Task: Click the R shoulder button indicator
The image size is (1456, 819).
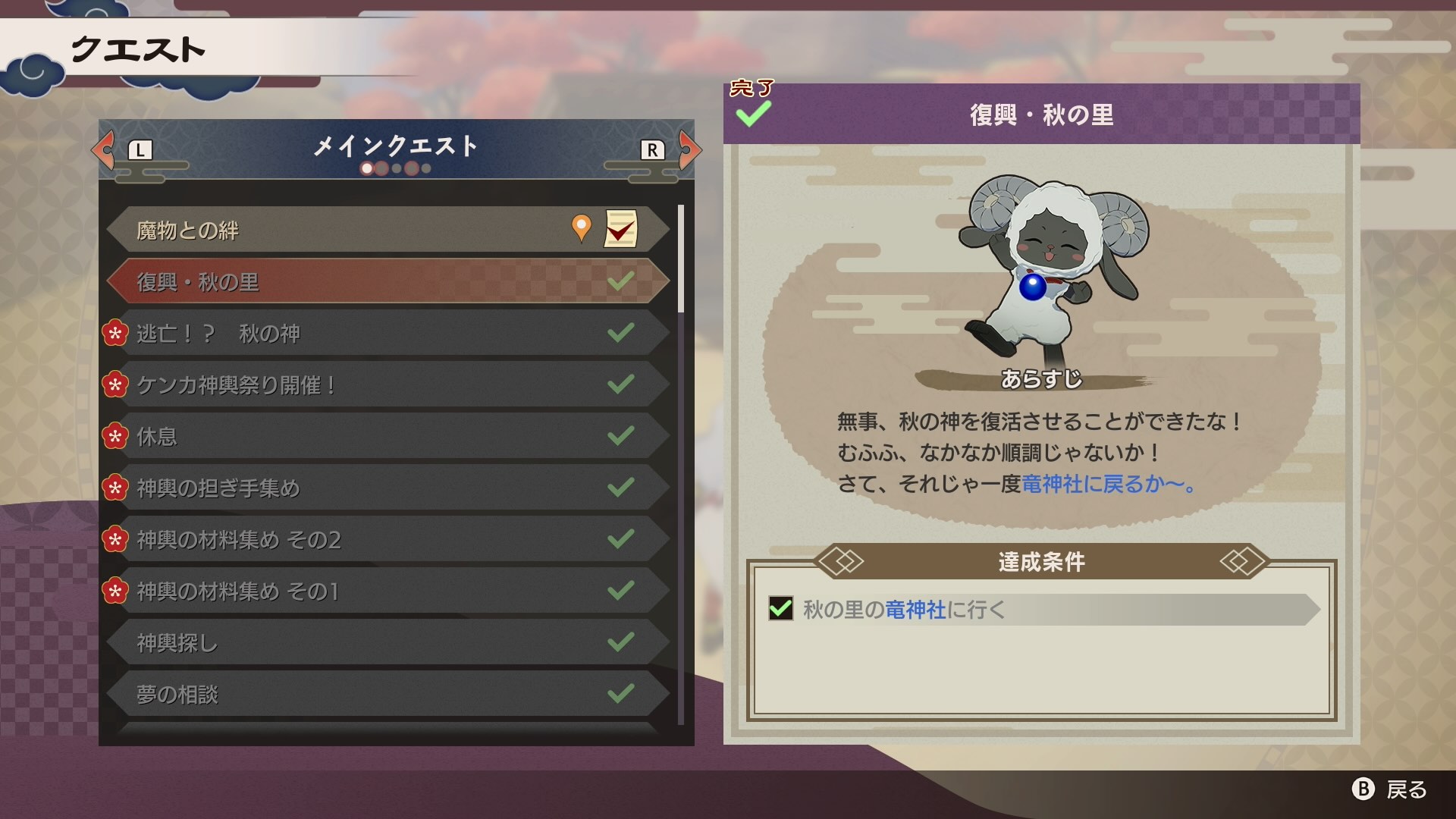Action: (652, 150)
